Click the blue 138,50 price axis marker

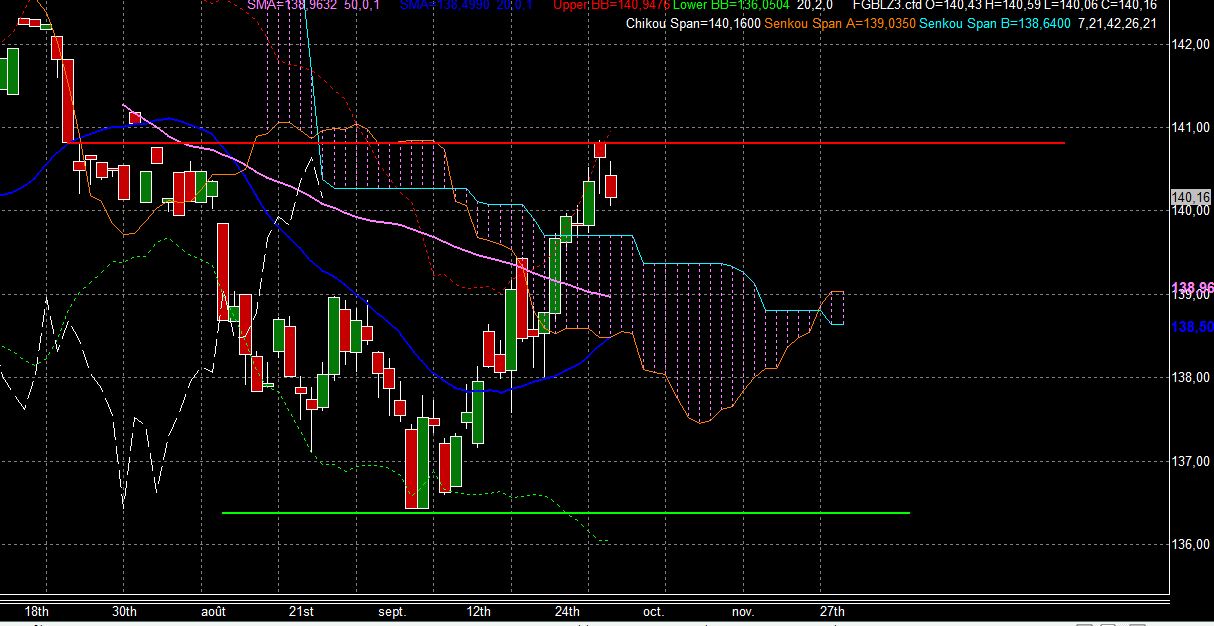point(1192,327)
